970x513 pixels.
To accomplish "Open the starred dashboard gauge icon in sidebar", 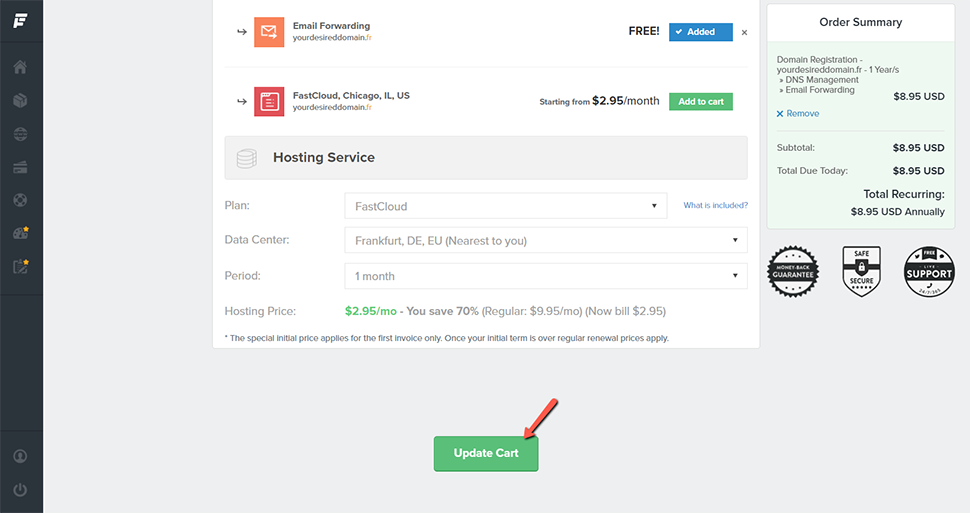I will (x=21, y=233).
